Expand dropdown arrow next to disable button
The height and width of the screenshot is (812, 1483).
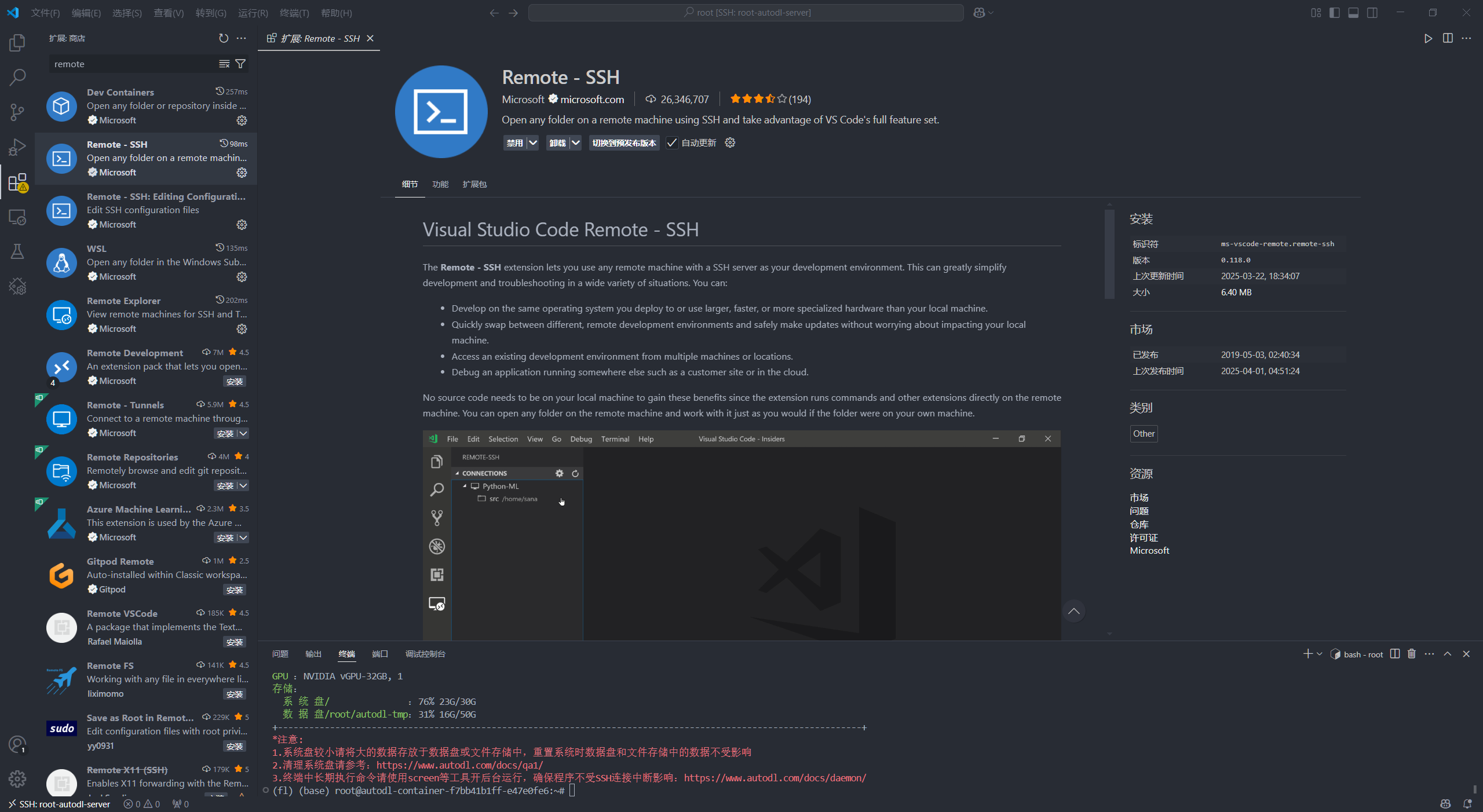(x=532, y=143)
